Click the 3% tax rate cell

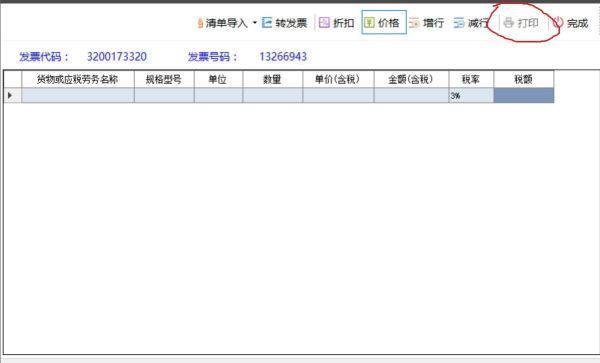coord(471,96)
